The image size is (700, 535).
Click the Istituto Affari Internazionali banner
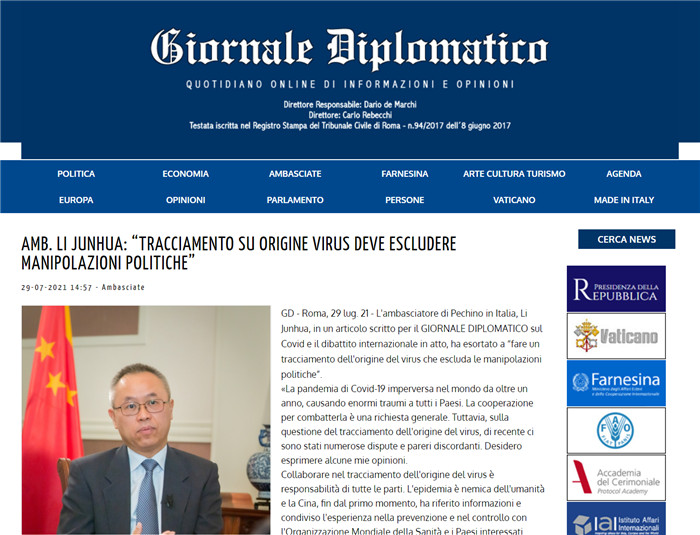pos(616,519)
